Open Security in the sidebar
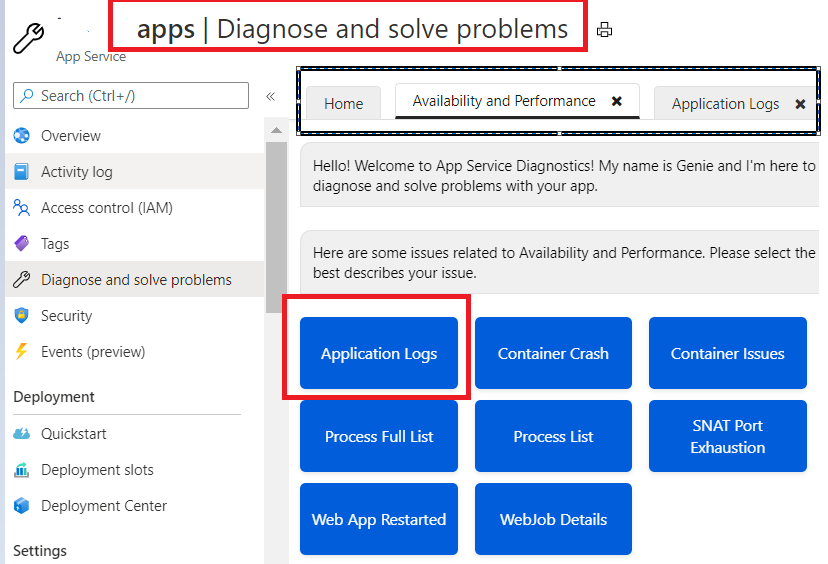The width and height of the screenshot is (828, 564). tap(135, 315)
